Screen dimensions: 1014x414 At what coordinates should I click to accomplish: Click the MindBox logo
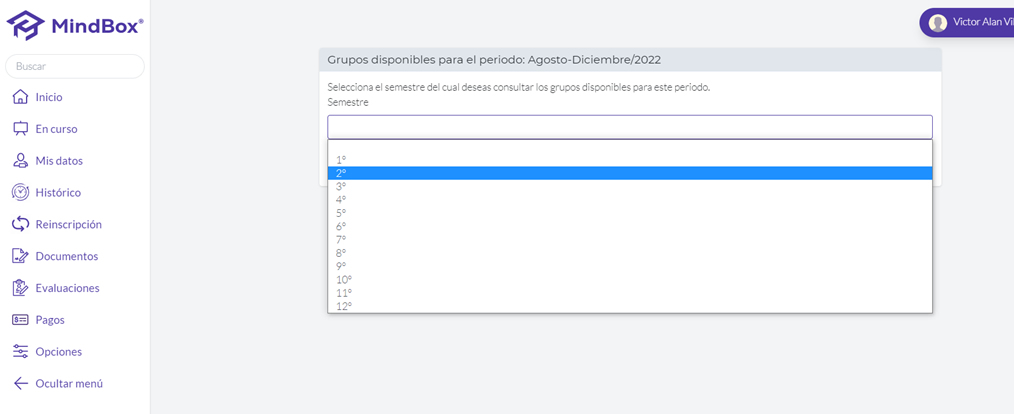tap(75, 26)
